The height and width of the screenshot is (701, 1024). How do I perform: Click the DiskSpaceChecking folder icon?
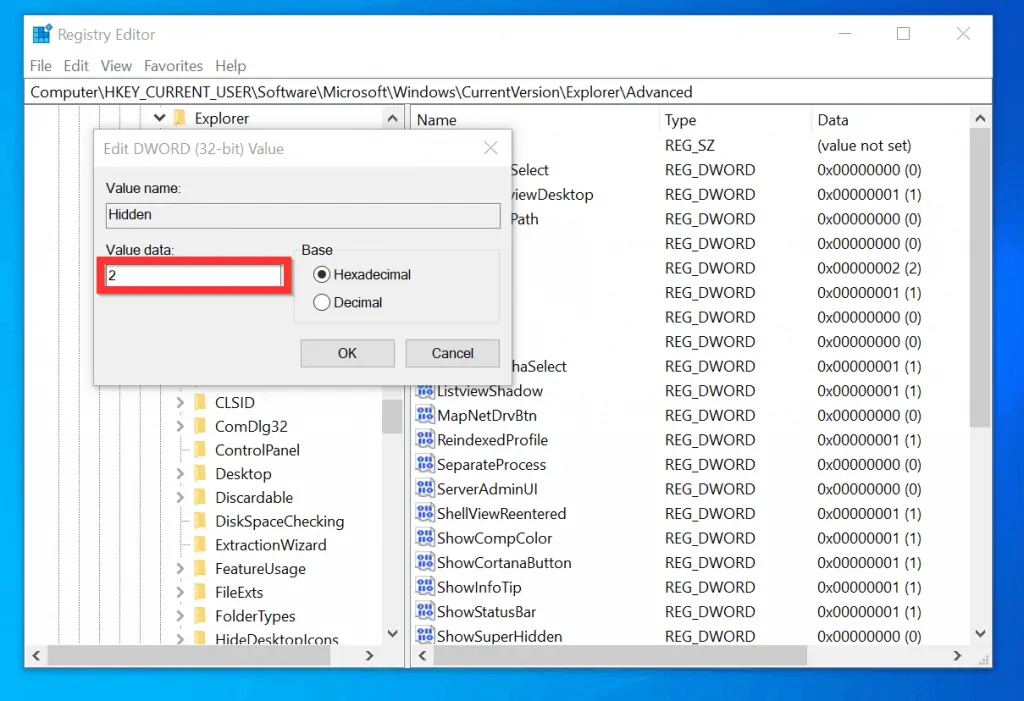tap(200, 521)
